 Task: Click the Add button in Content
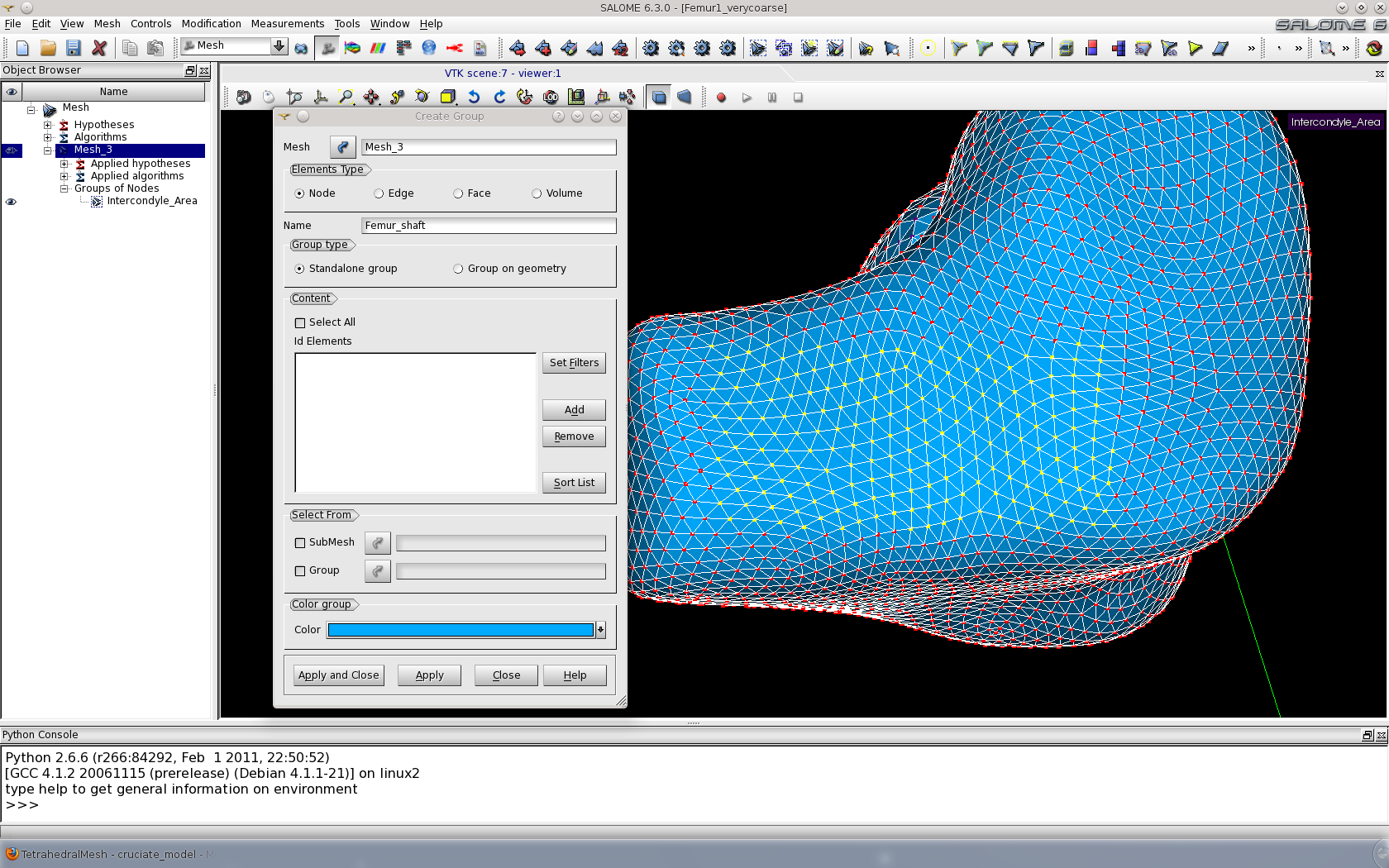(574, 410)
